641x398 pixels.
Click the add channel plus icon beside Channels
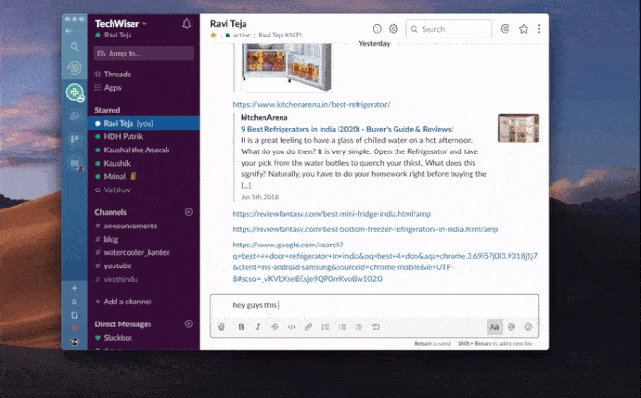coord(188,212)
